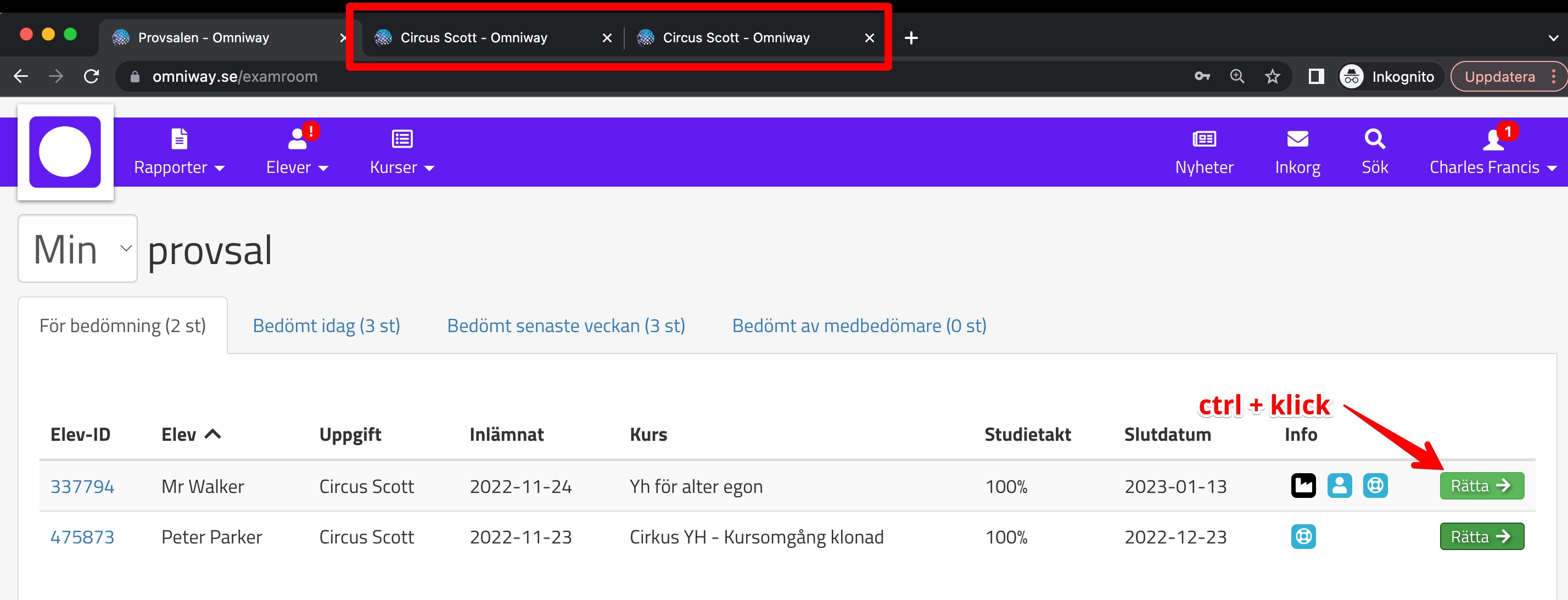Switch to Bedömt senaste veckan tab
This screenshot has height=600, width=1568.
click(x=565, y=326)
